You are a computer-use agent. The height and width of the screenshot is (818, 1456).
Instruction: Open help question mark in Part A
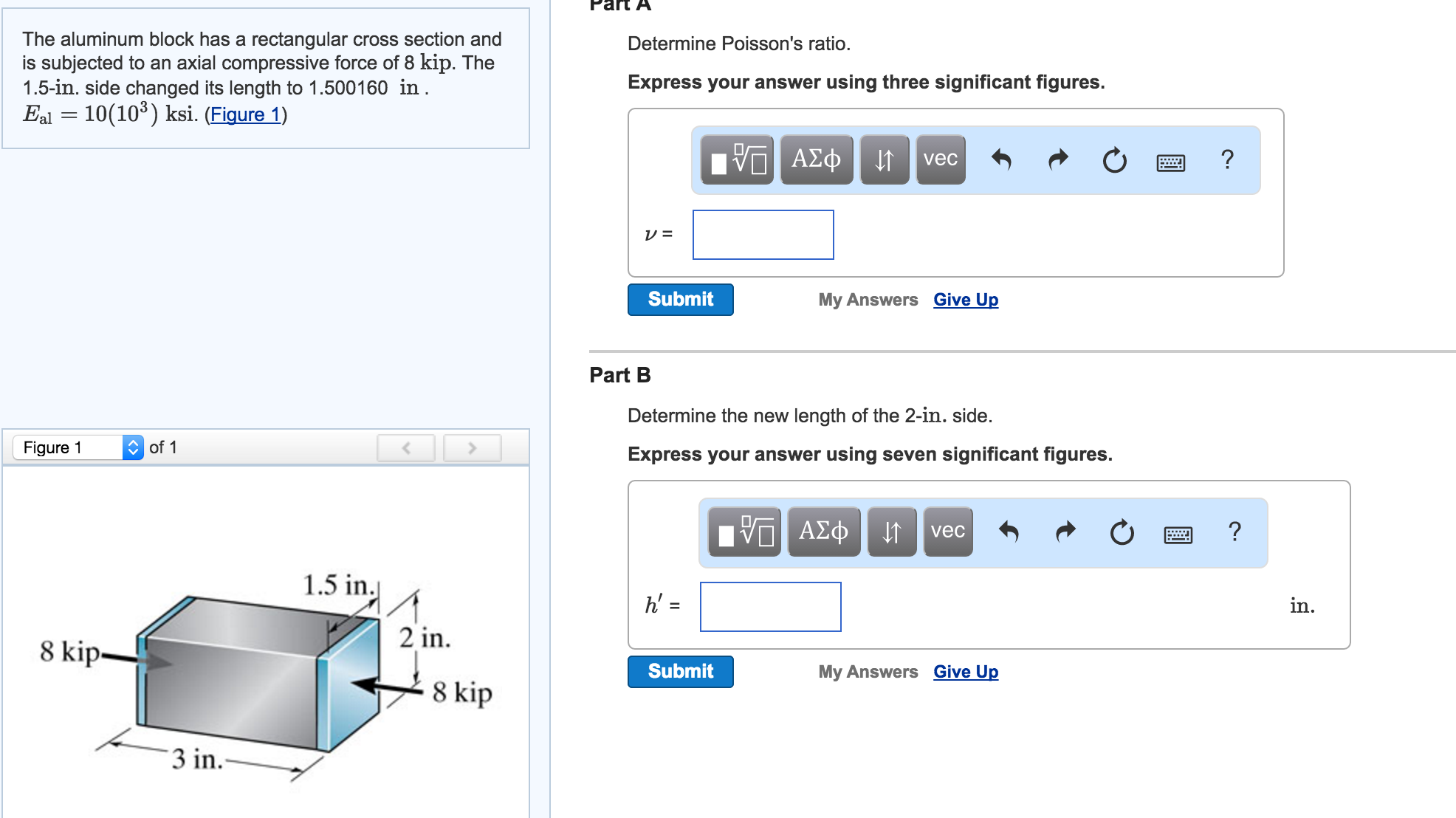1227,159
